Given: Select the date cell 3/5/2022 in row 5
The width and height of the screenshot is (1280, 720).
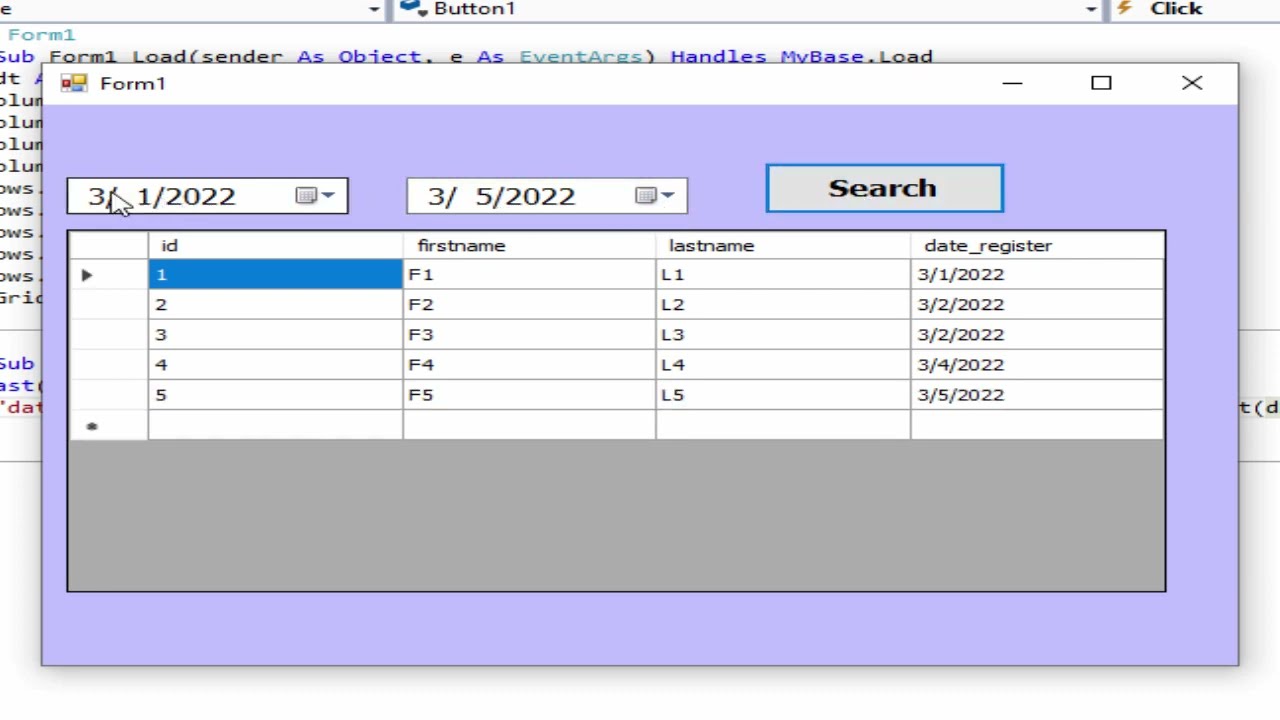Looking at the screenshot, I should (x=1037, y=395).
